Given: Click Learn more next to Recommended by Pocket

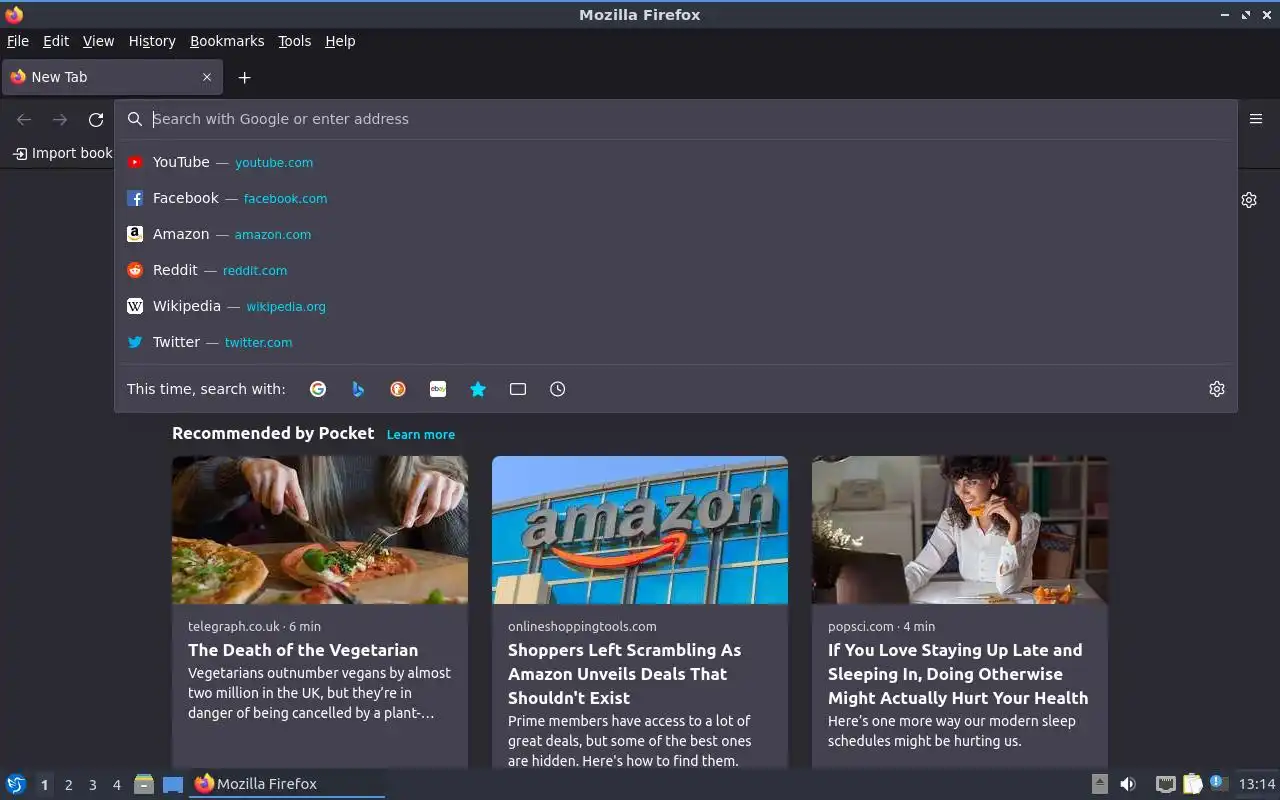Looking at the screenshot, I should 421,435.
